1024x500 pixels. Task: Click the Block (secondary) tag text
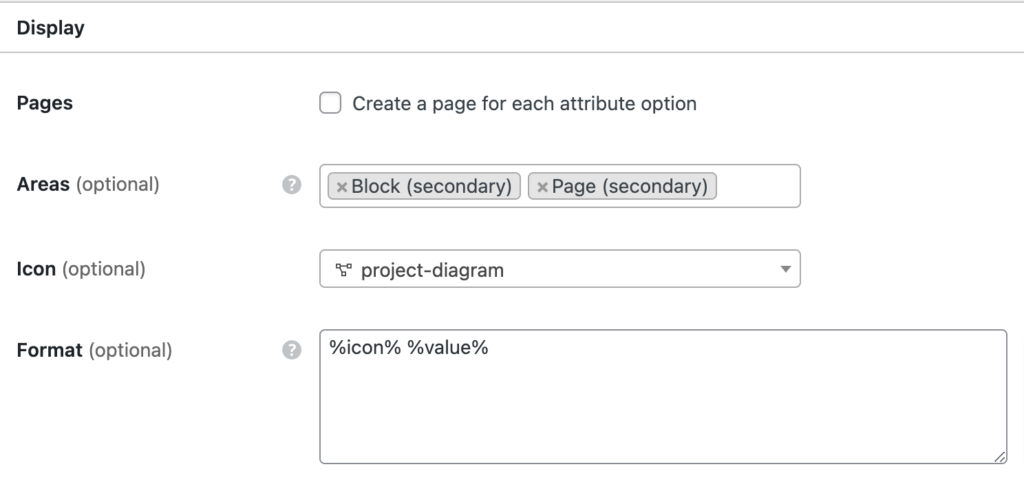[x=432, y=187]
